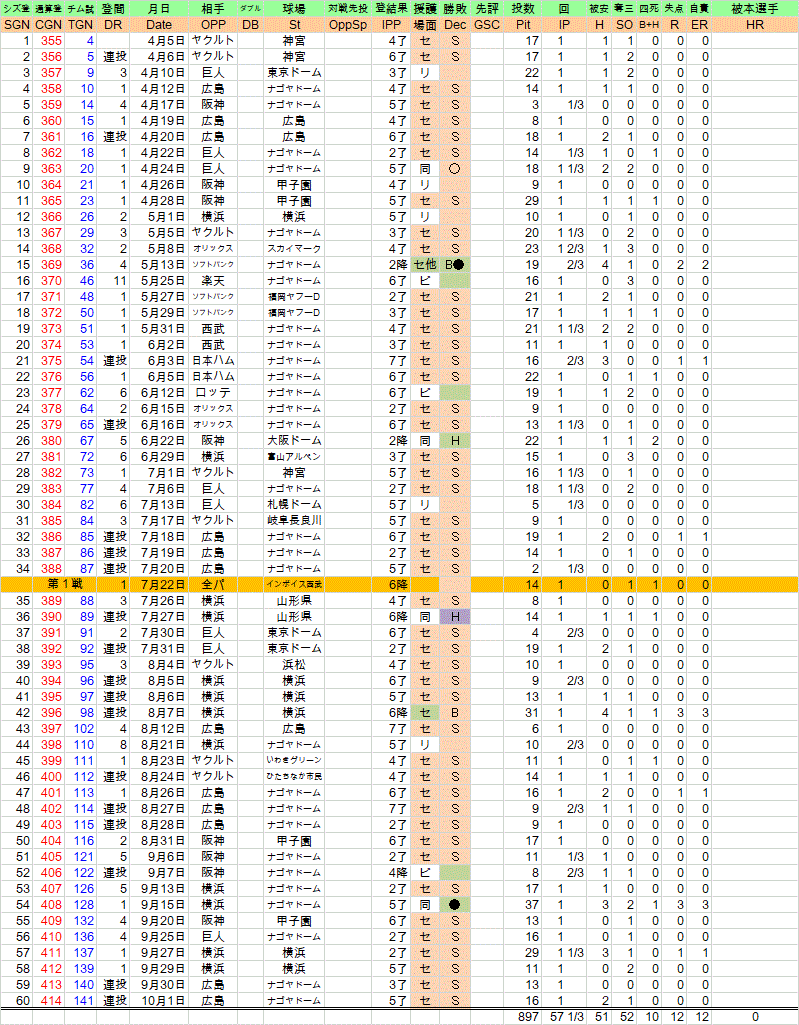799x1025 pixels.
Task: Select the ひたちなか市民 stadium cell
Action: [294, 777]
